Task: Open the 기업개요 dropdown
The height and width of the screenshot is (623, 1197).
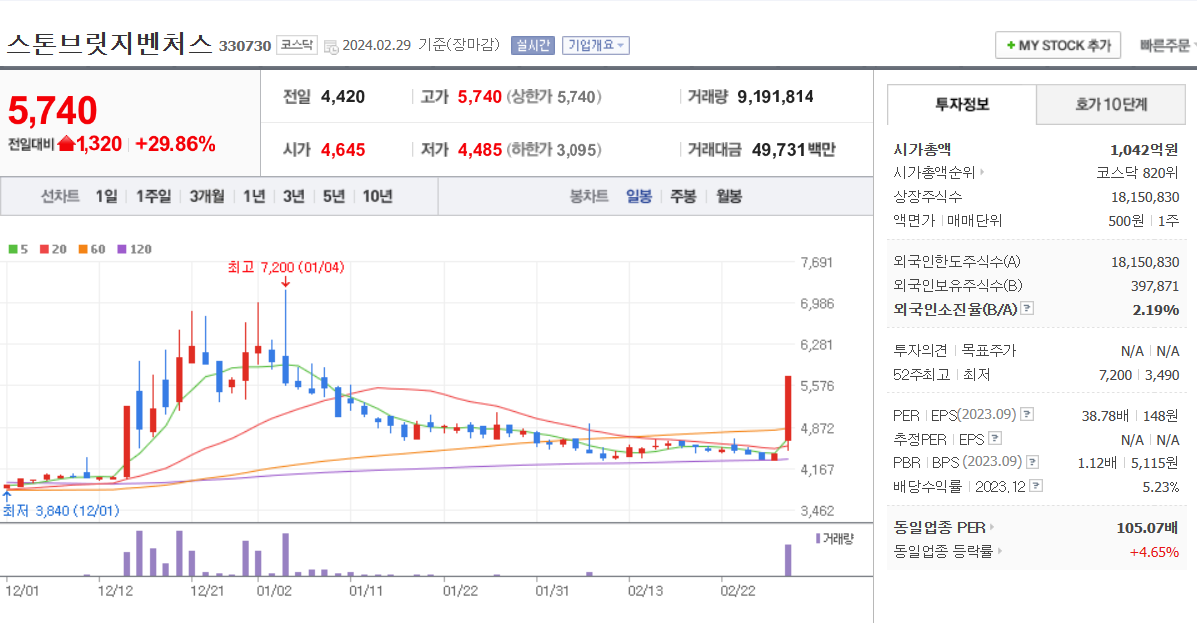Action: [x=595, y=46]
